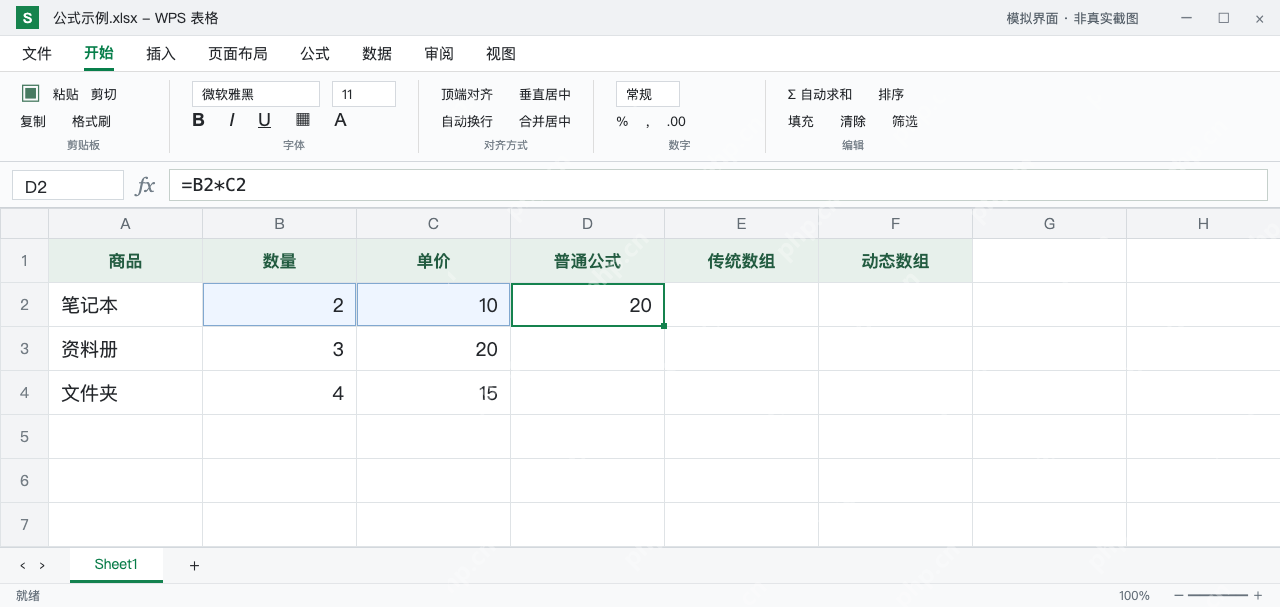Toggle italic formatting (I)
Image resolution: width=1280 pixels, height=608 pixels.
coord(232,120)
